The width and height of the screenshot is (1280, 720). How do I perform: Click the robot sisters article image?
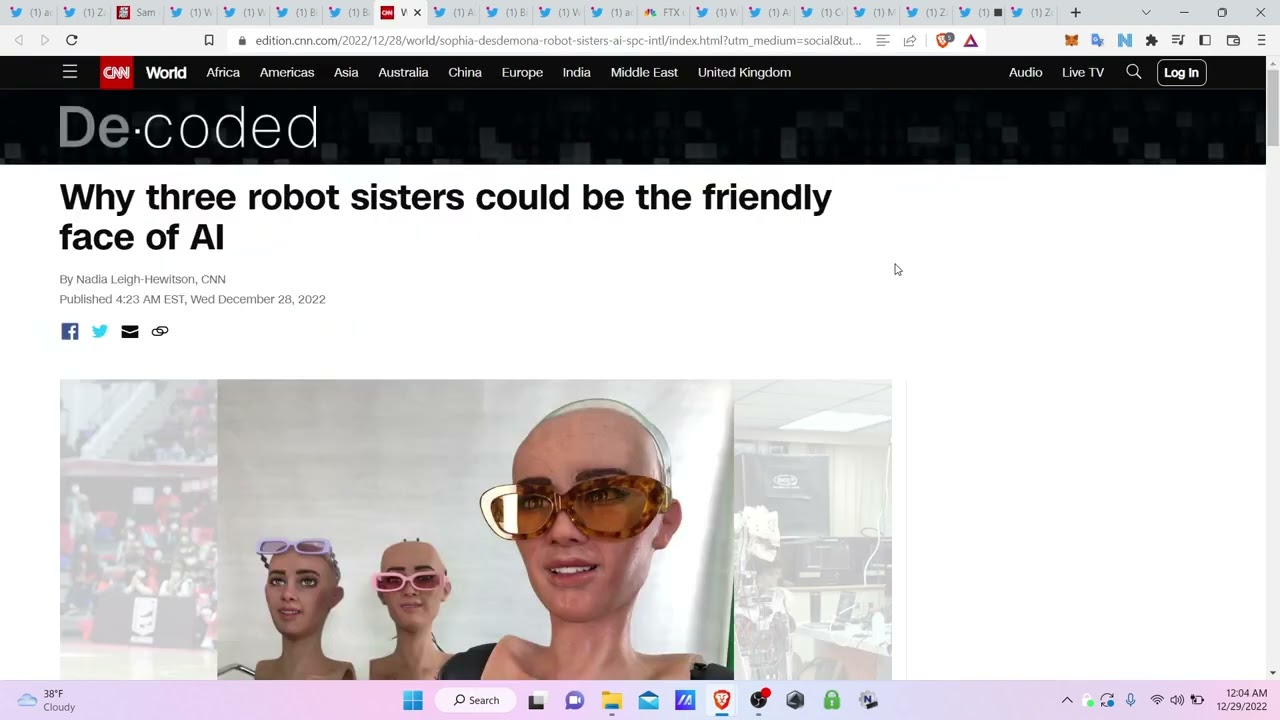(x=475, y=530)
